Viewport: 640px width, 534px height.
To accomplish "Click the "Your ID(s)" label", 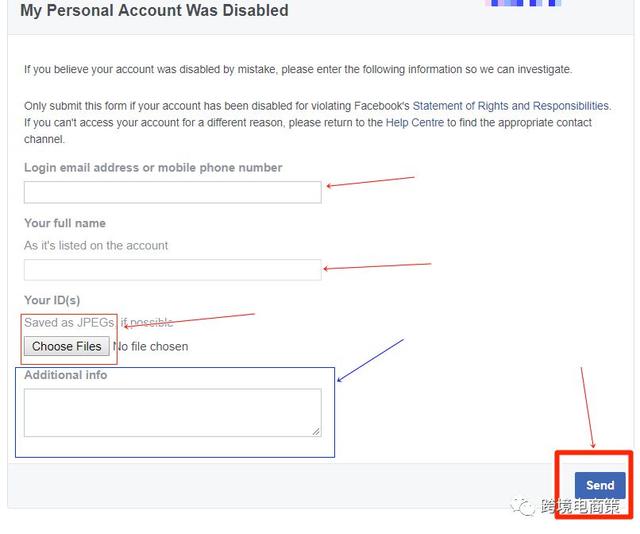I will pos(52,300).
